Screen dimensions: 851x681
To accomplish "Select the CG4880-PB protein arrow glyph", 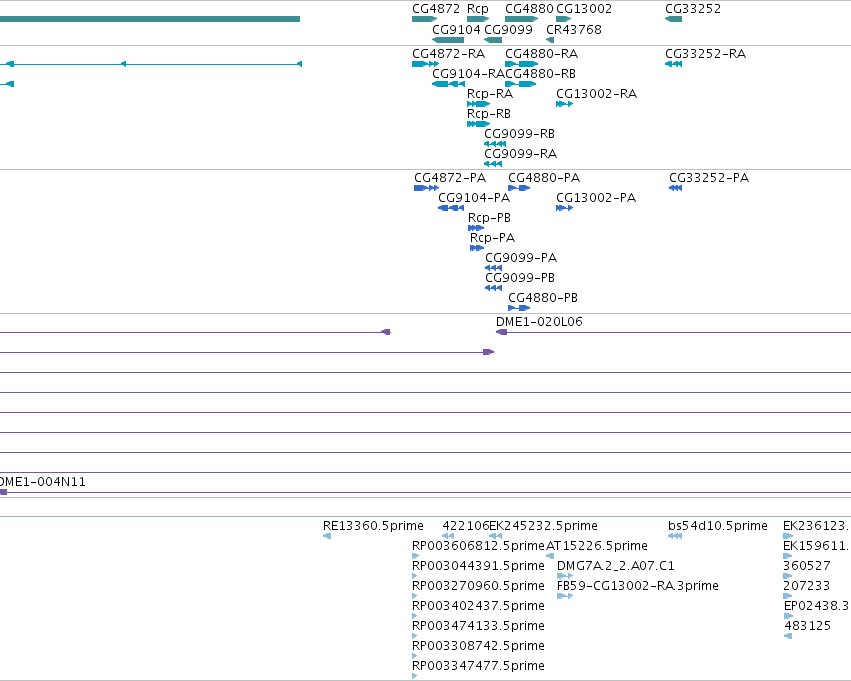I will tap(519, 308).
